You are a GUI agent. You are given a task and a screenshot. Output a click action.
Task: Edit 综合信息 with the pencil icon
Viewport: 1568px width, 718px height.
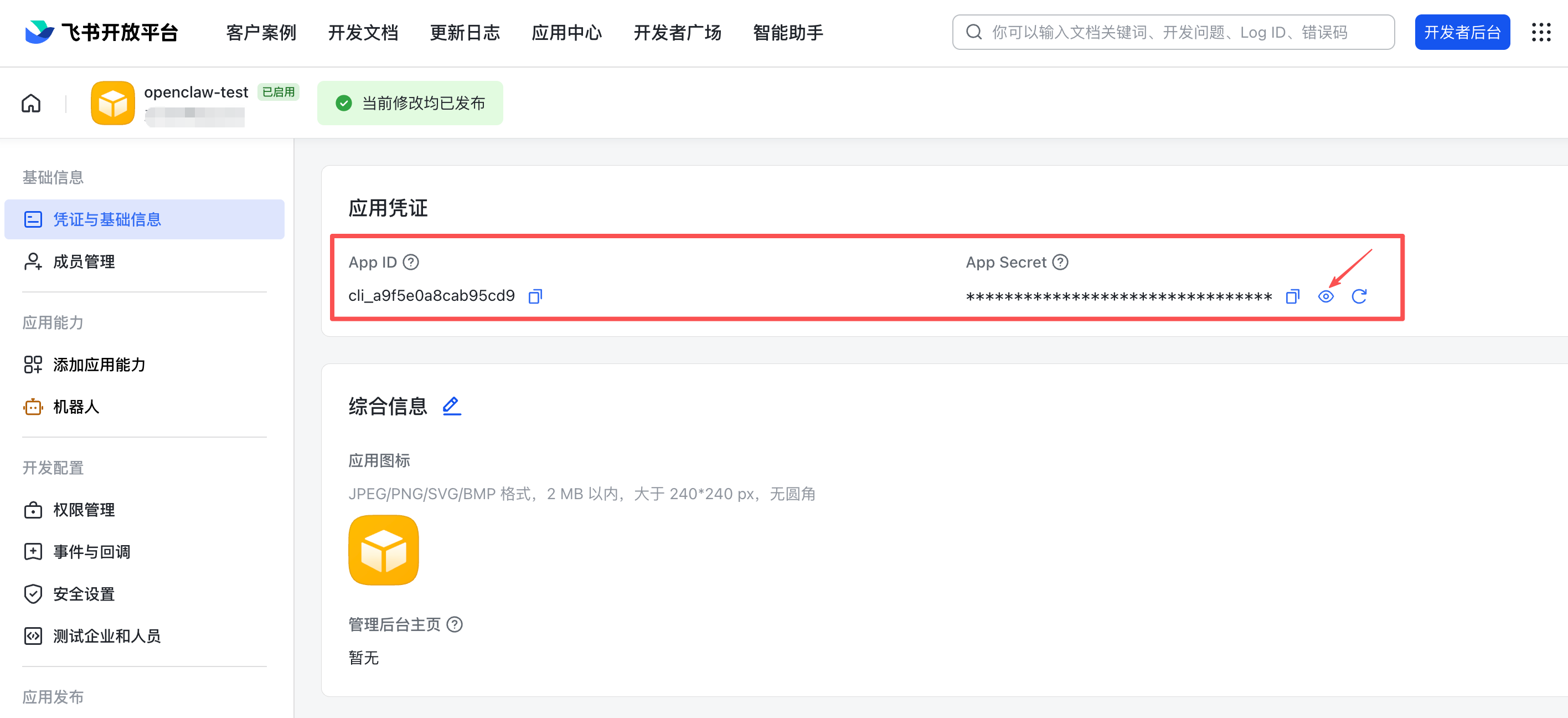point(452,406)
